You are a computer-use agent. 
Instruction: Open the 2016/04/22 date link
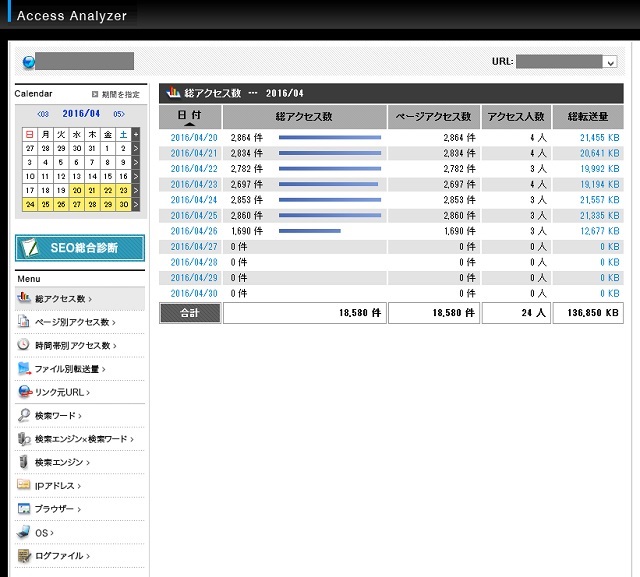tap(194, 169)
